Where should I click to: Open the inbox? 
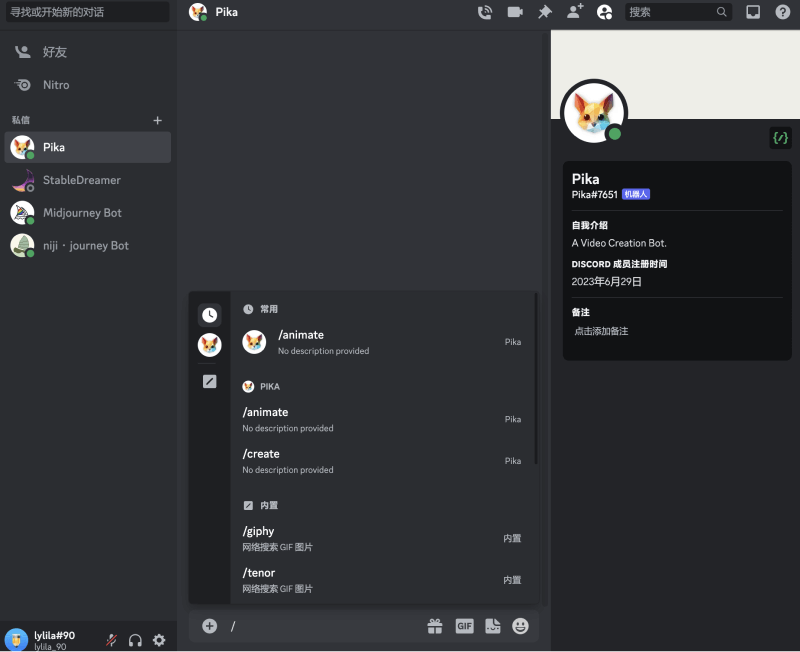753,12
